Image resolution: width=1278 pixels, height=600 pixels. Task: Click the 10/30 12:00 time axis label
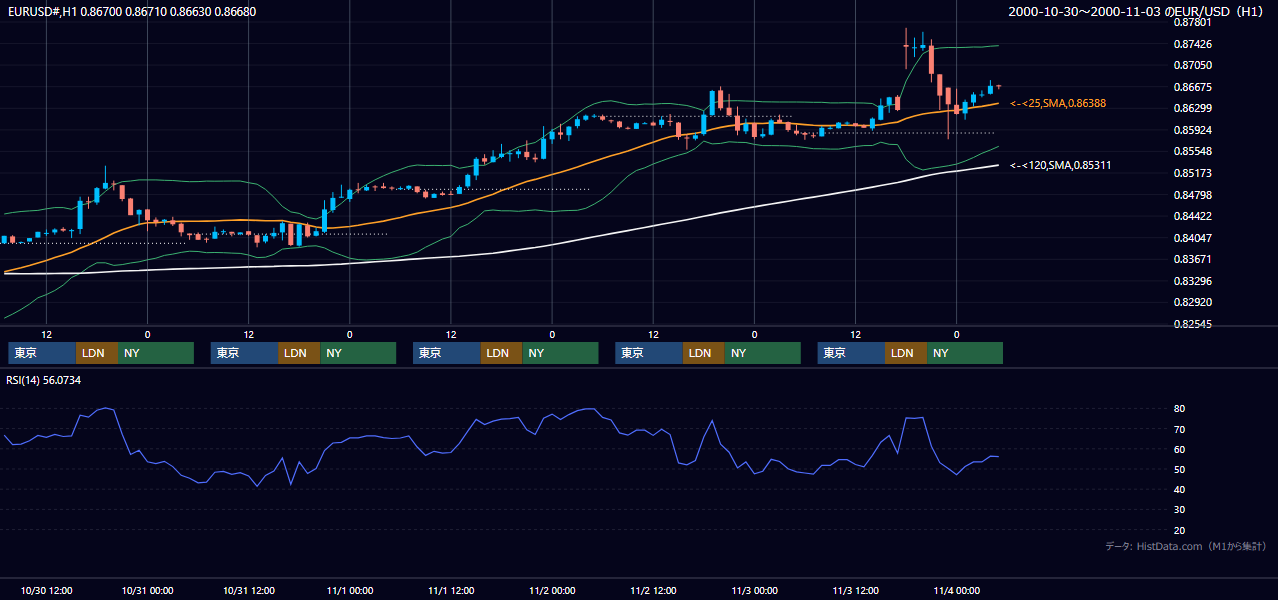click(x=46, y=590)
